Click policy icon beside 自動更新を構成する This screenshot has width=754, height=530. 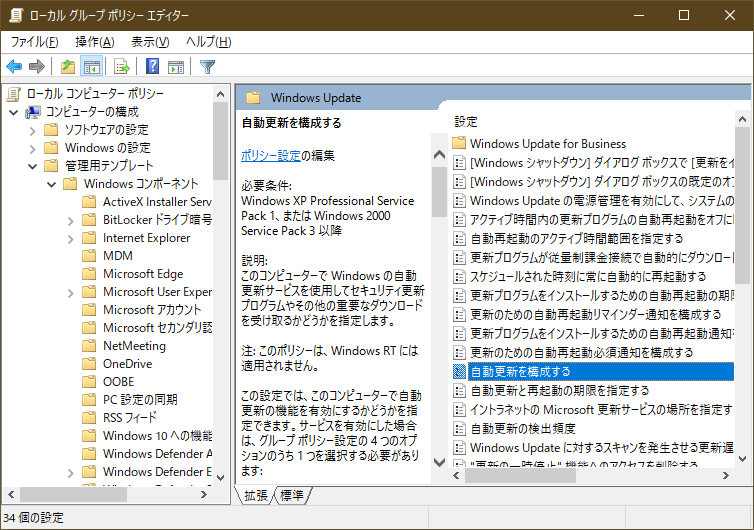click(x=460, y=371)
